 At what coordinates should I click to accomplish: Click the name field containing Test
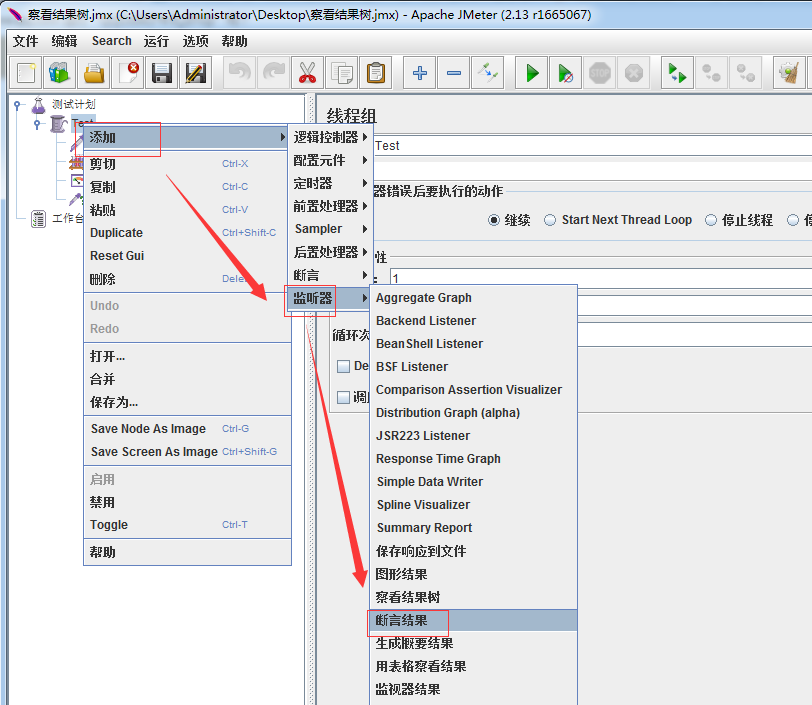tap(592, 146)
